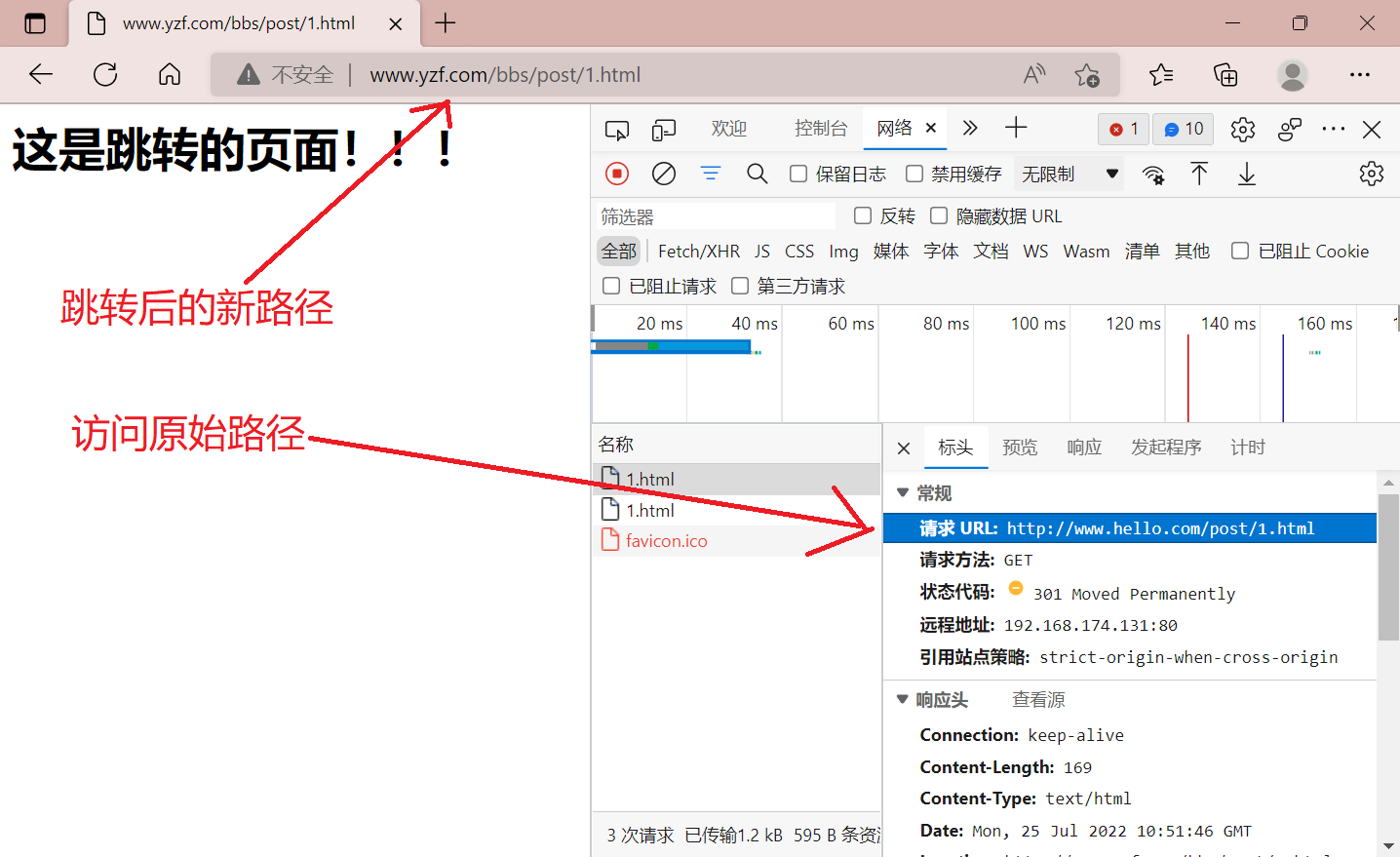Collapse the 响应头 section
1400x857 pixels.
coord(902,698)
